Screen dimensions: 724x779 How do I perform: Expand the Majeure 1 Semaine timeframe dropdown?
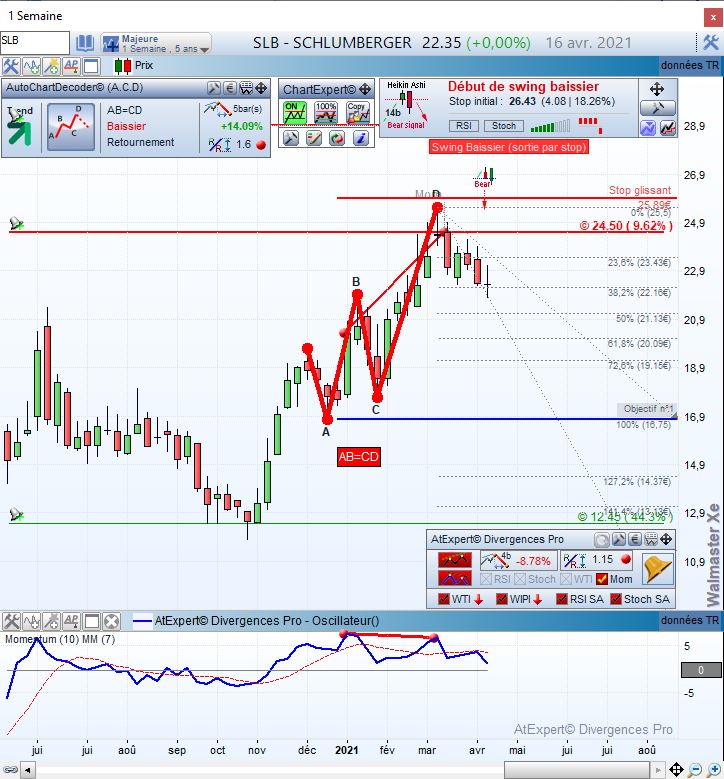tap(156, 43)
